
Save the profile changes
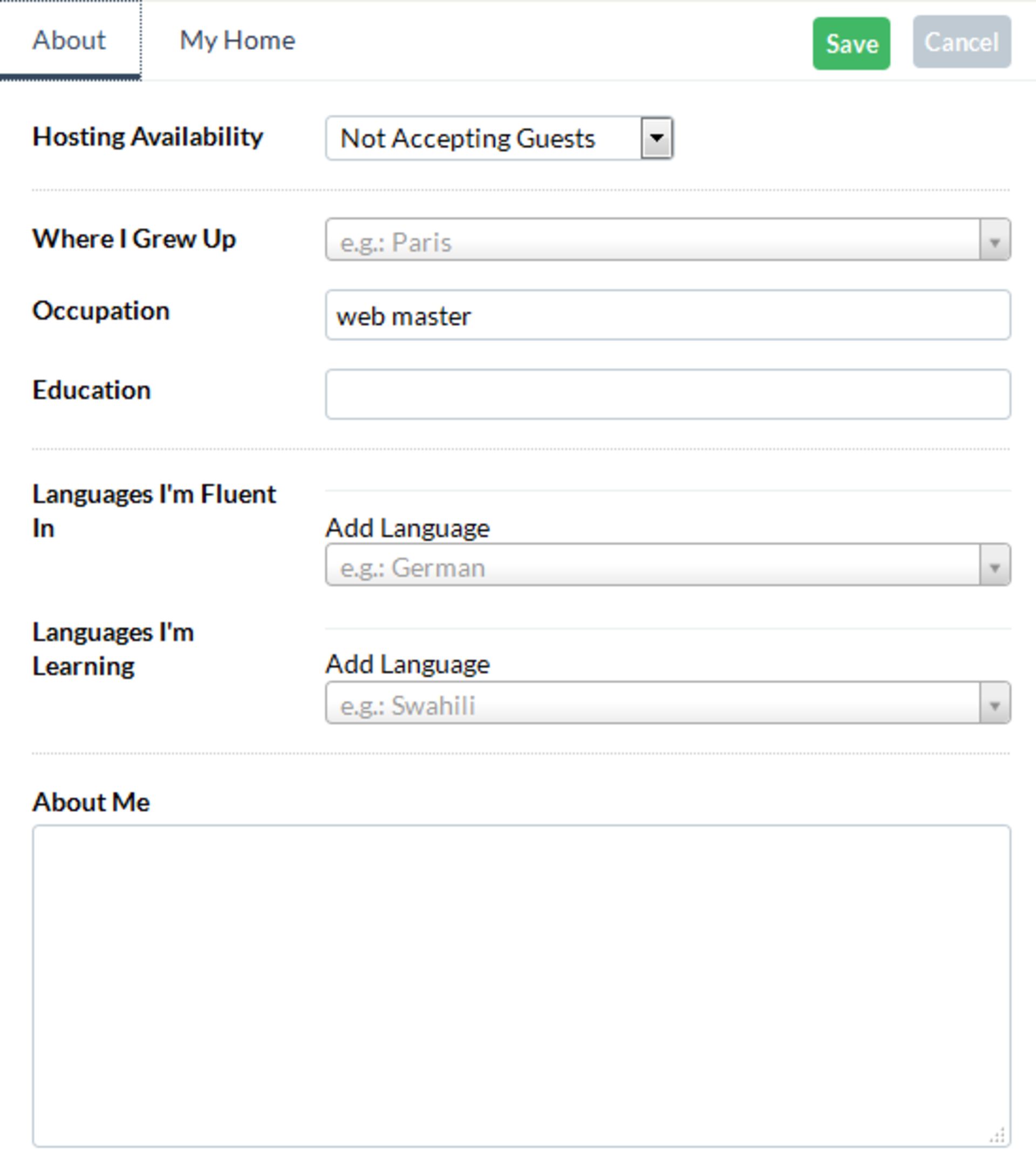(x=851, y=43)
